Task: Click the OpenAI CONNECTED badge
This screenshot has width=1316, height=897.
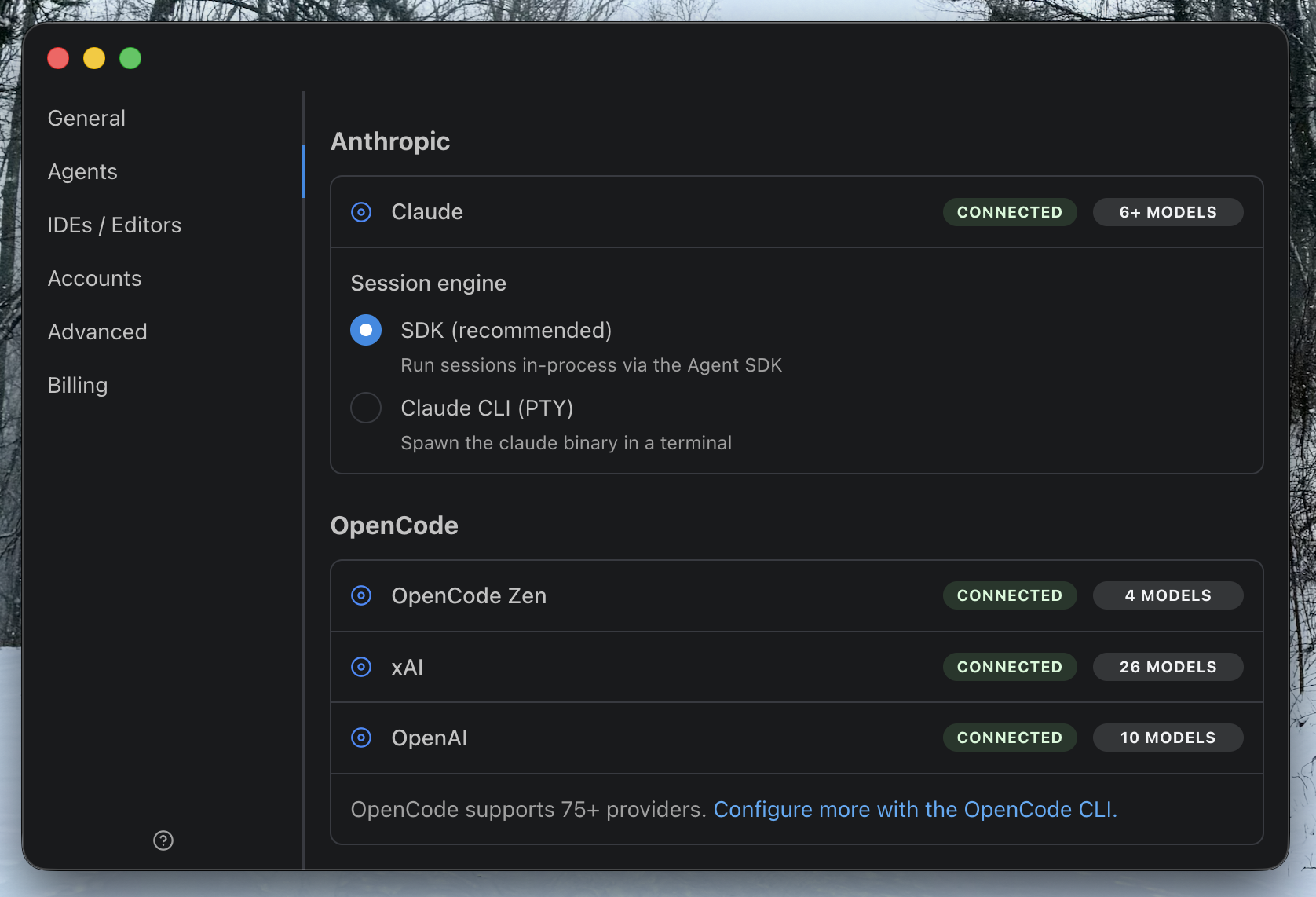Action: pyautogui.click(x=1010, y=738)
